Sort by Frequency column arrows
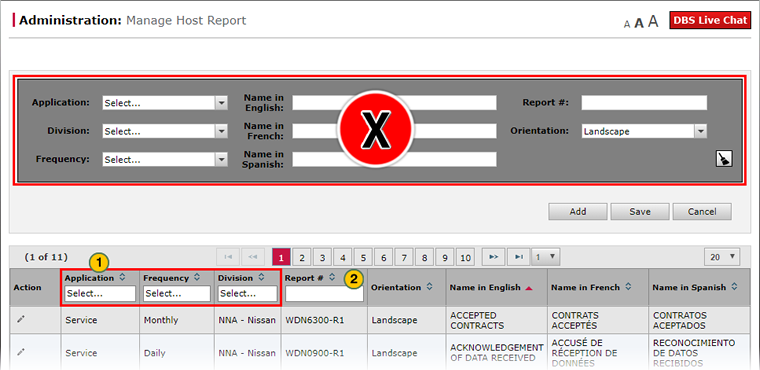Viewport: 760px width, 370px height. pos(197,278)
